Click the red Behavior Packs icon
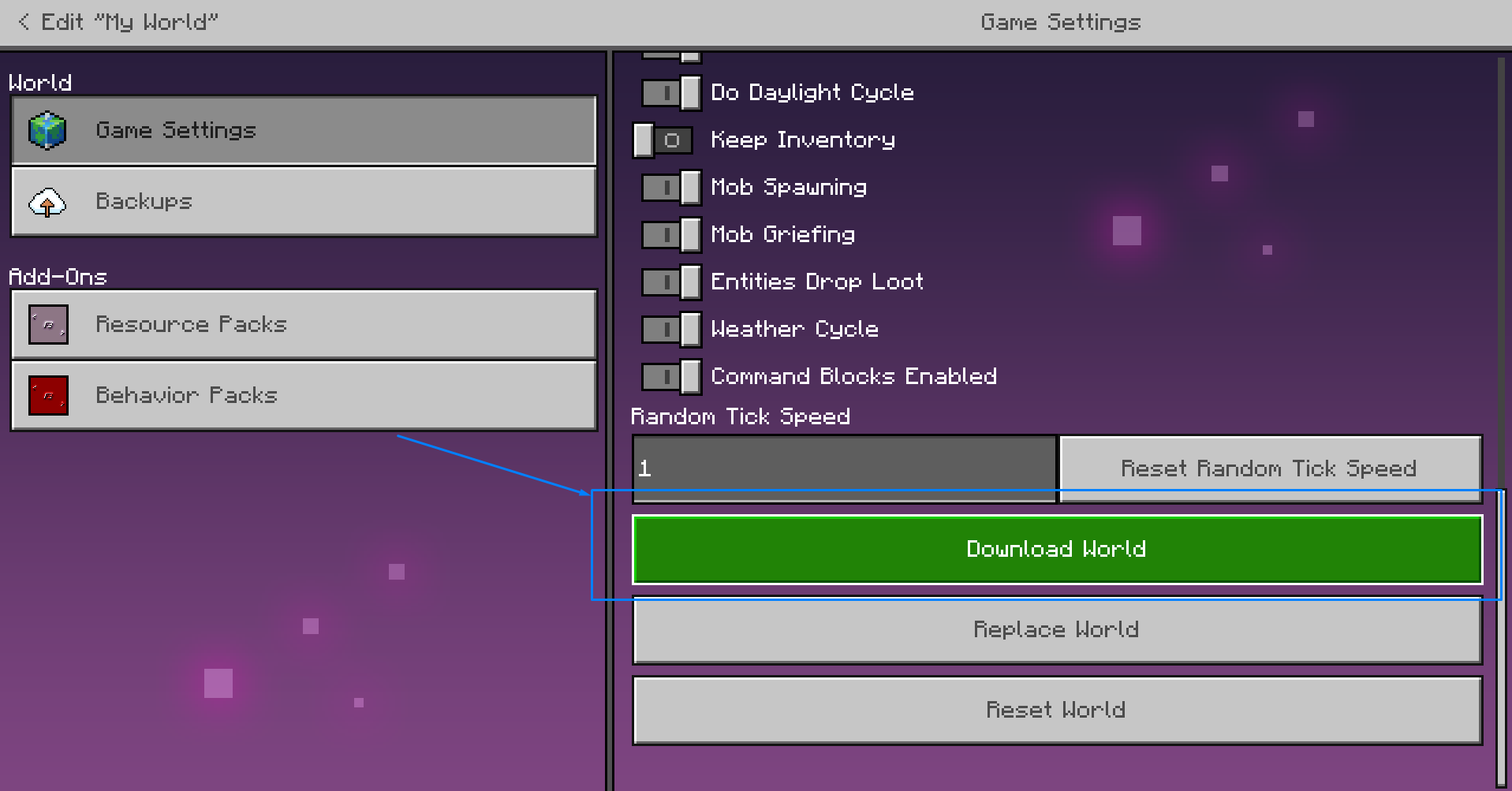Screen dimensions: 1512x791 (48, 395)
